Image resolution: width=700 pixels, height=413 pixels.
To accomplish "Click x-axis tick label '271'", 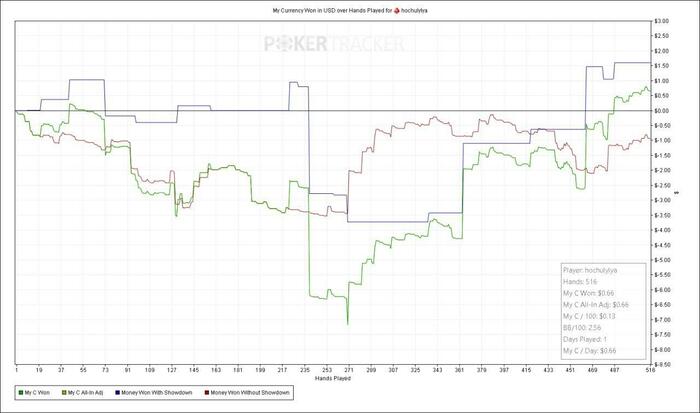I will point(349,370).
